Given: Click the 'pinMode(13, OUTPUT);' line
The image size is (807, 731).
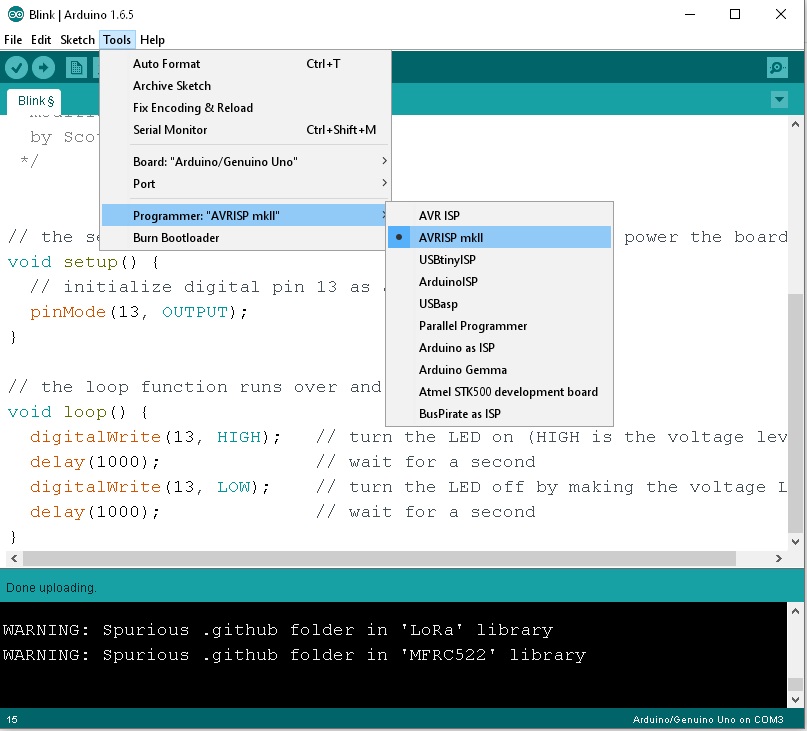Looking at the screenshot, I should (139, 312).
